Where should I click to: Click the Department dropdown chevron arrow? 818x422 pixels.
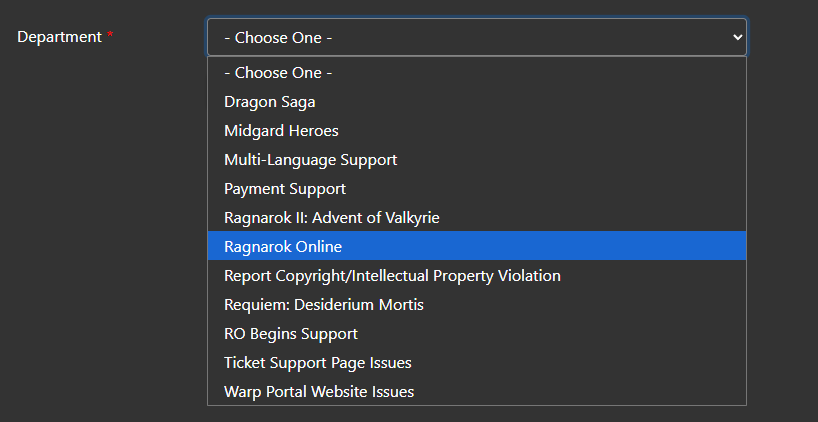point(738,37)
